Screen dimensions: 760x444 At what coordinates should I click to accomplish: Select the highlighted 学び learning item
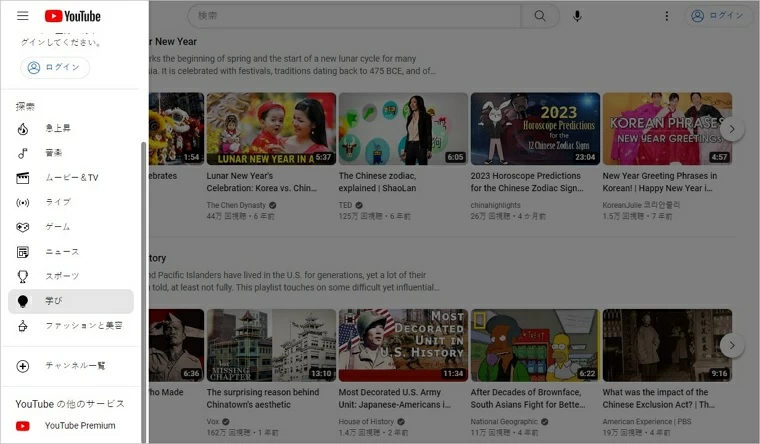click(71, 301)
